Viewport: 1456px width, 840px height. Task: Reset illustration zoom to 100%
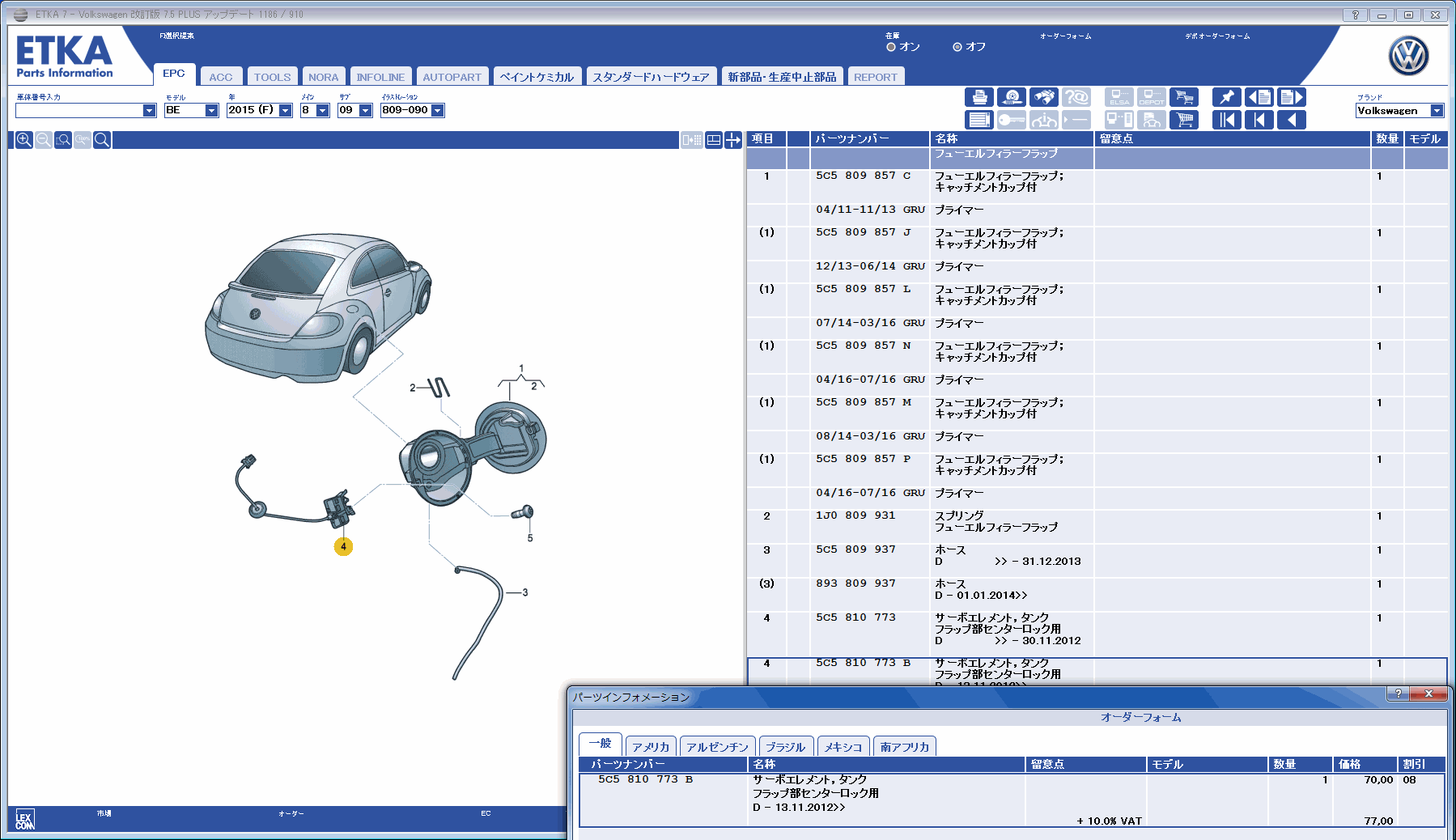[x=83, y=140]
